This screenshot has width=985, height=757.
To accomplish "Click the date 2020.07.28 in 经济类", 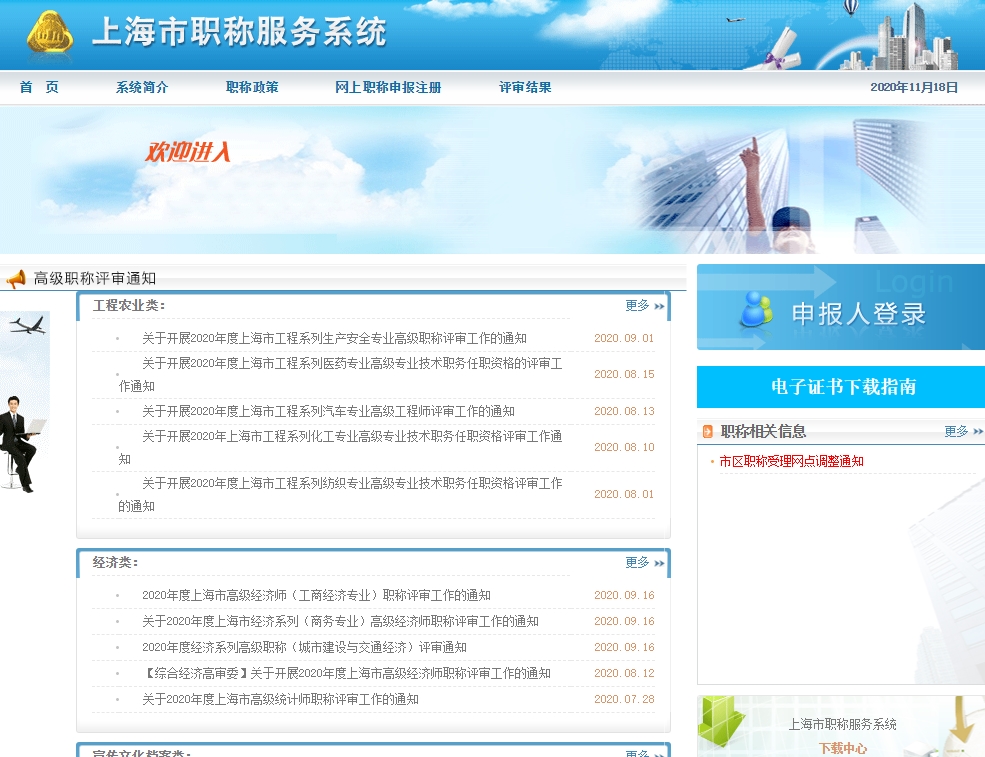I will [624, 699].
